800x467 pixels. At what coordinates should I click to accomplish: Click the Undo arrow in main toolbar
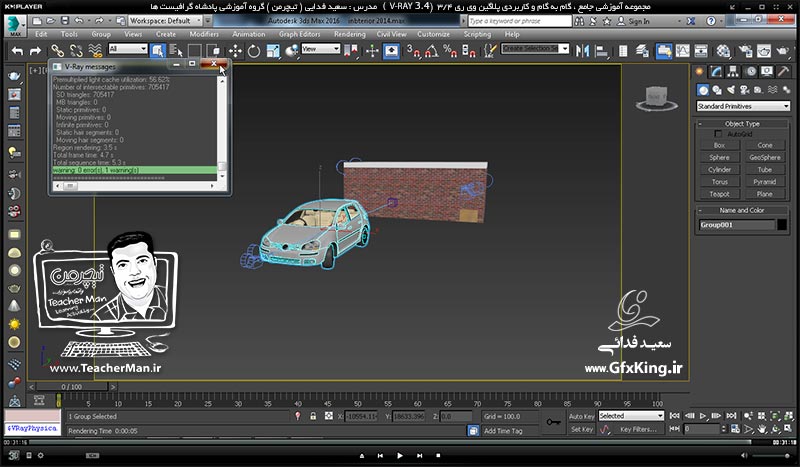(x=17, y=51)
